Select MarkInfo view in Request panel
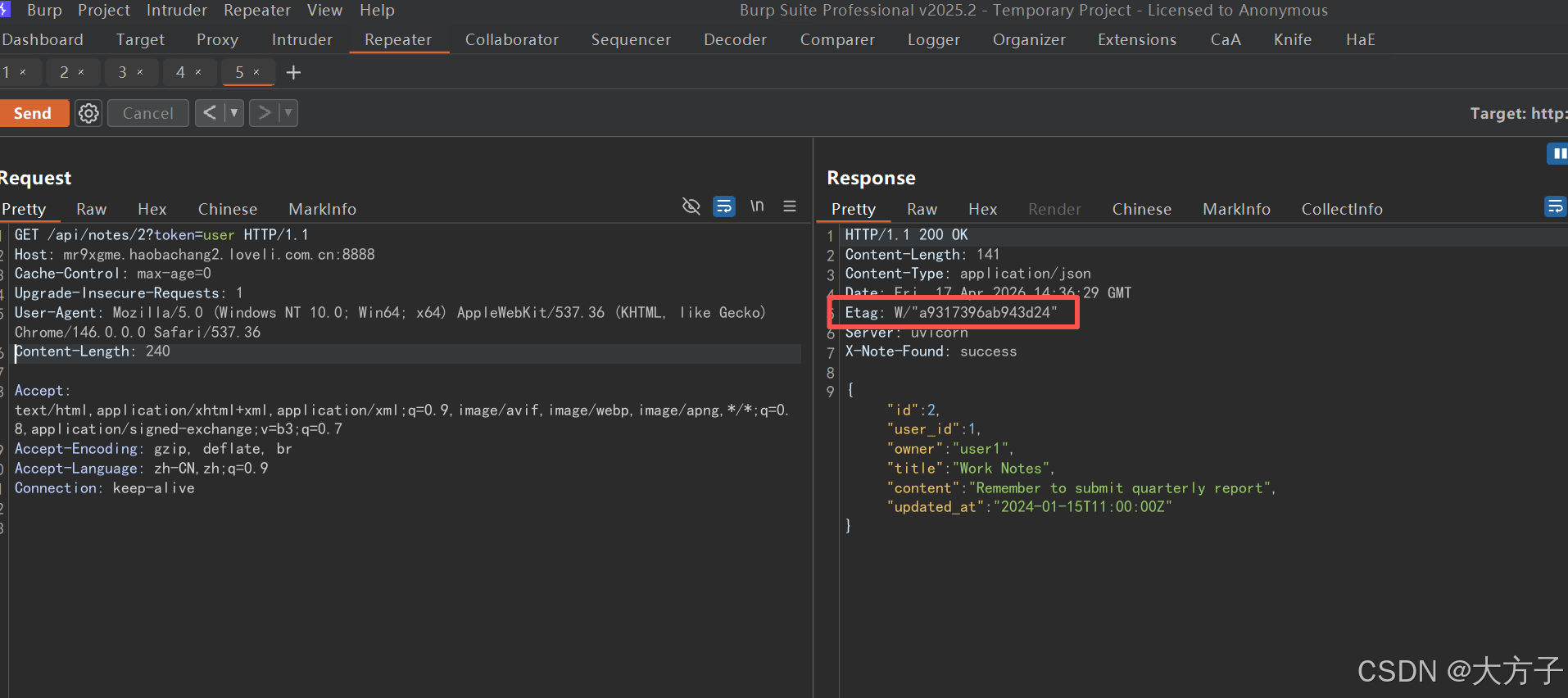Image resolution: width=1568 pixels, height=698 pixels. click(323, 209)
